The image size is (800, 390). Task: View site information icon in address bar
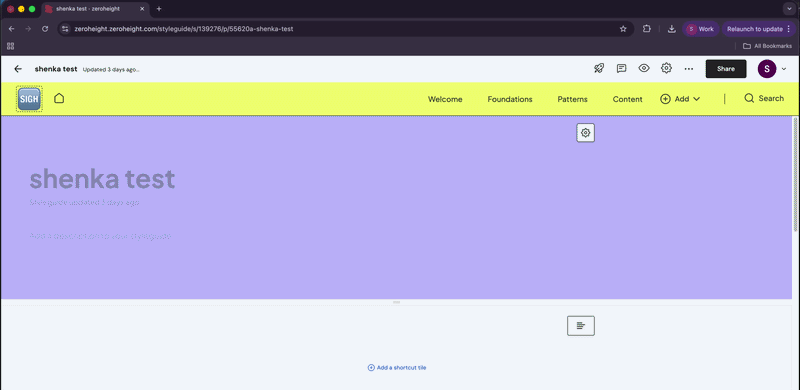pos(64,29)
